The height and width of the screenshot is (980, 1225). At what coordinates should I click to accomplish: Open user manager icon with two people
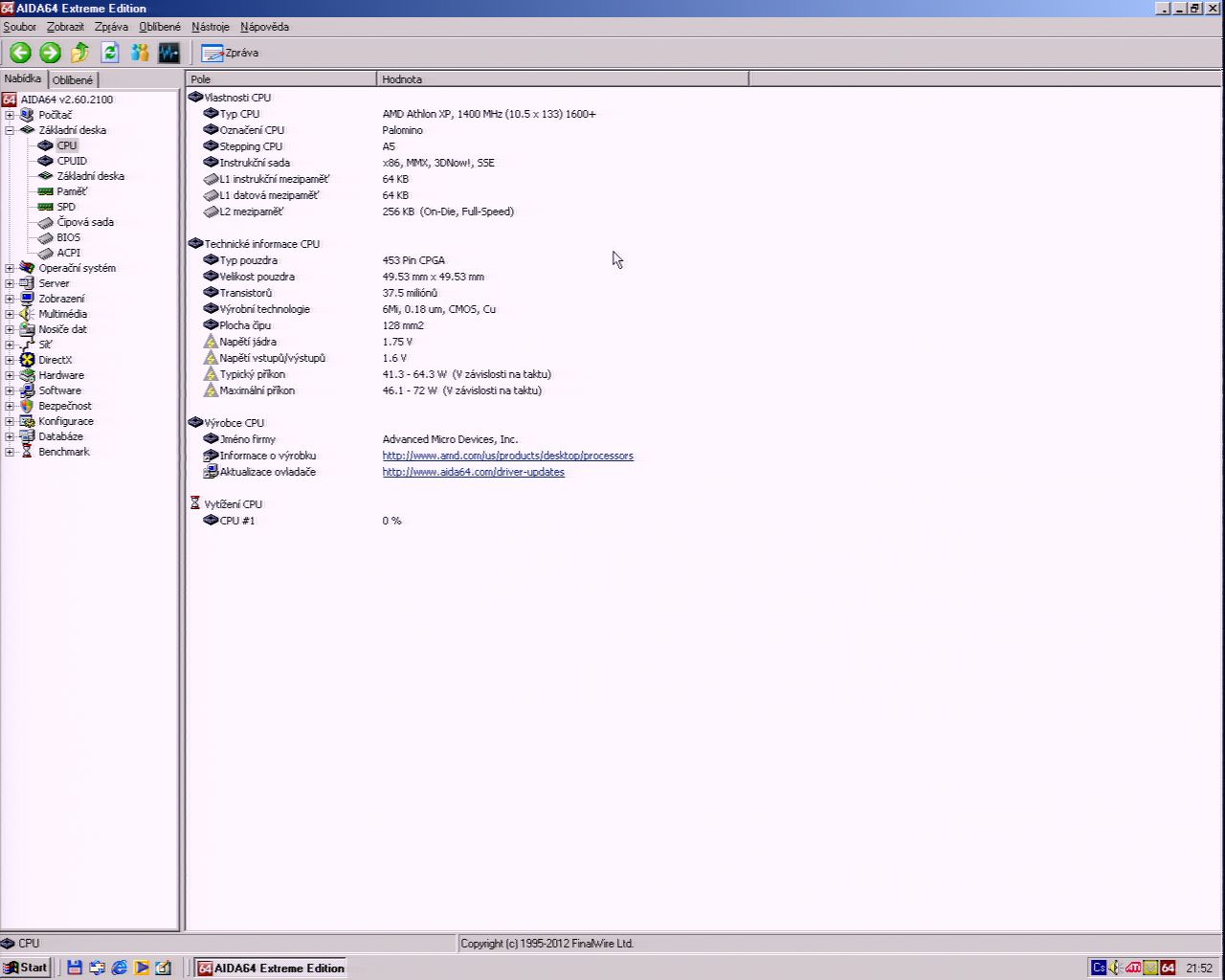[140, 53]
